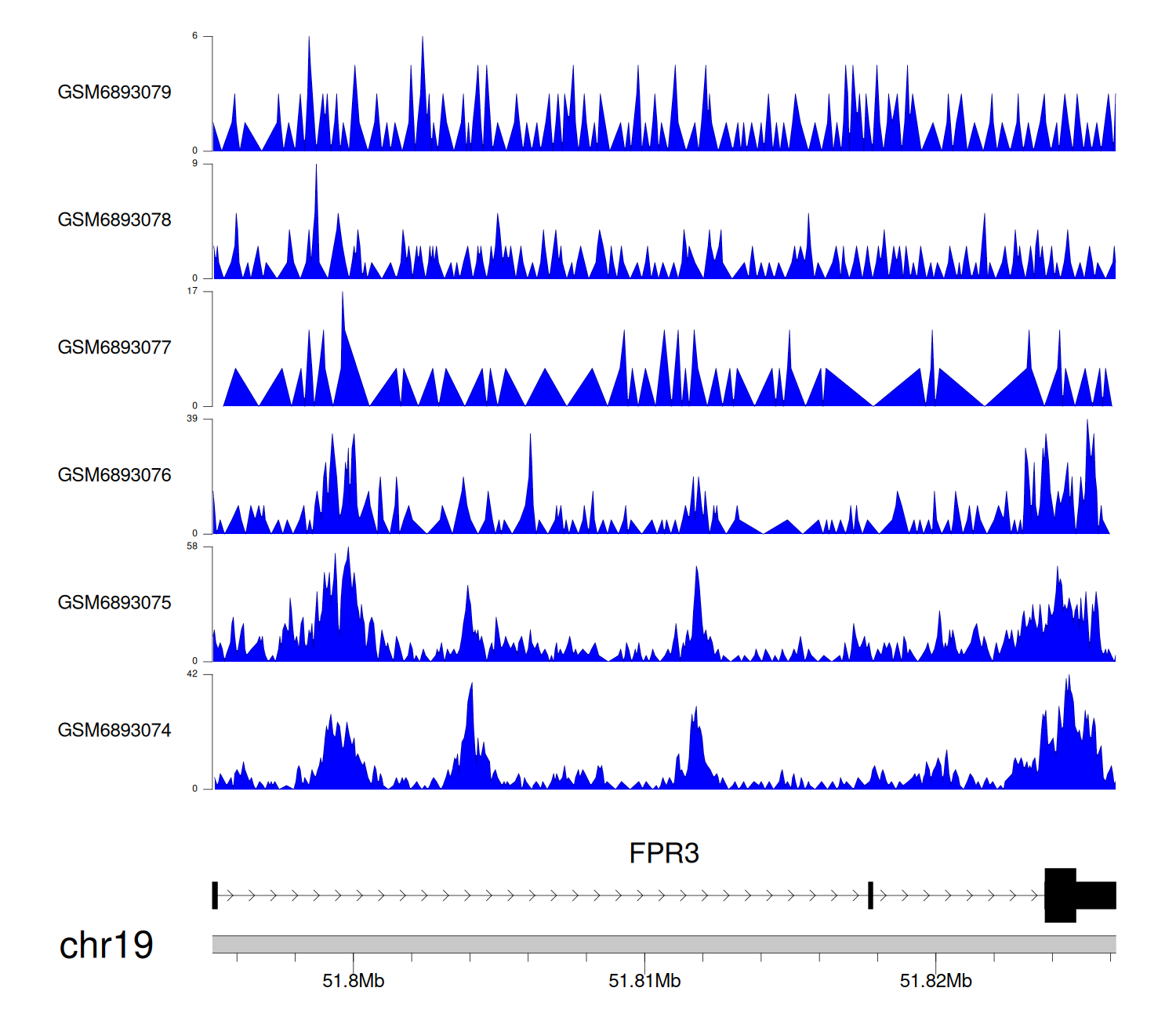The image size is (1176, 1035).
Task: Click the GSM6893075 track label
Action: click(x=114, y=603)
